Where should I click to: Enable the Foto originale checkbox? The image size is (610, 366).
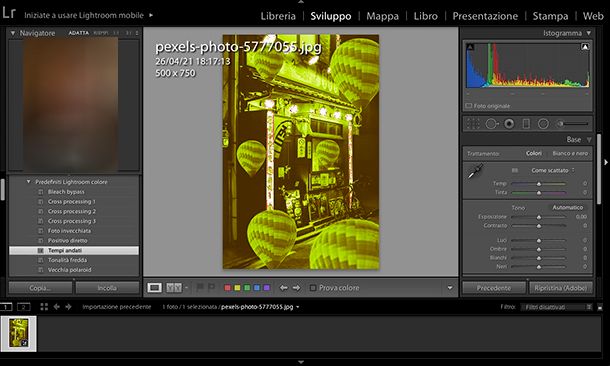tap(469, 106)
